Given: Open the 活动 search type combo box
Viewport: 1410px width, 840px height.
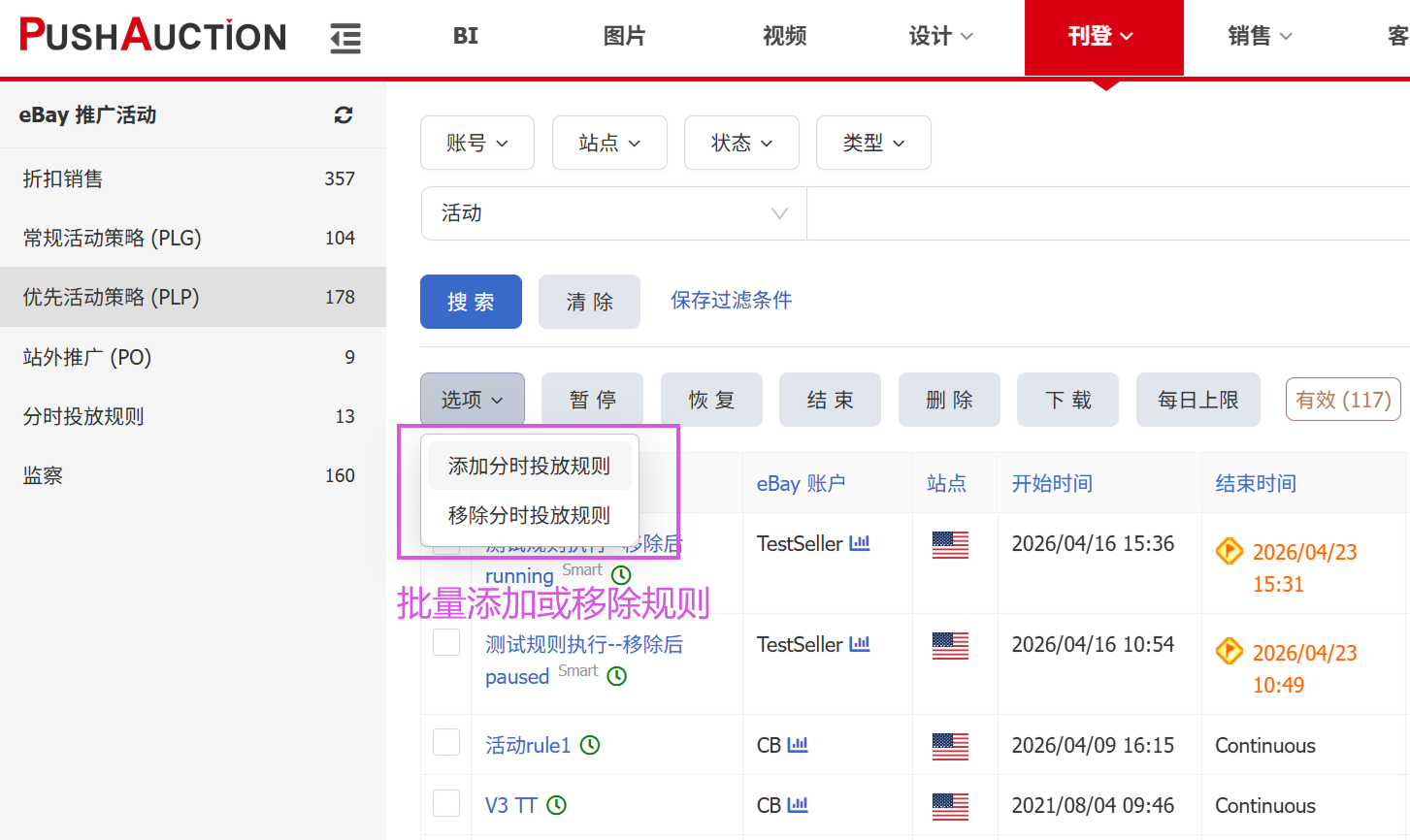Looking at the screenshot, I should [x=613, y=213].
